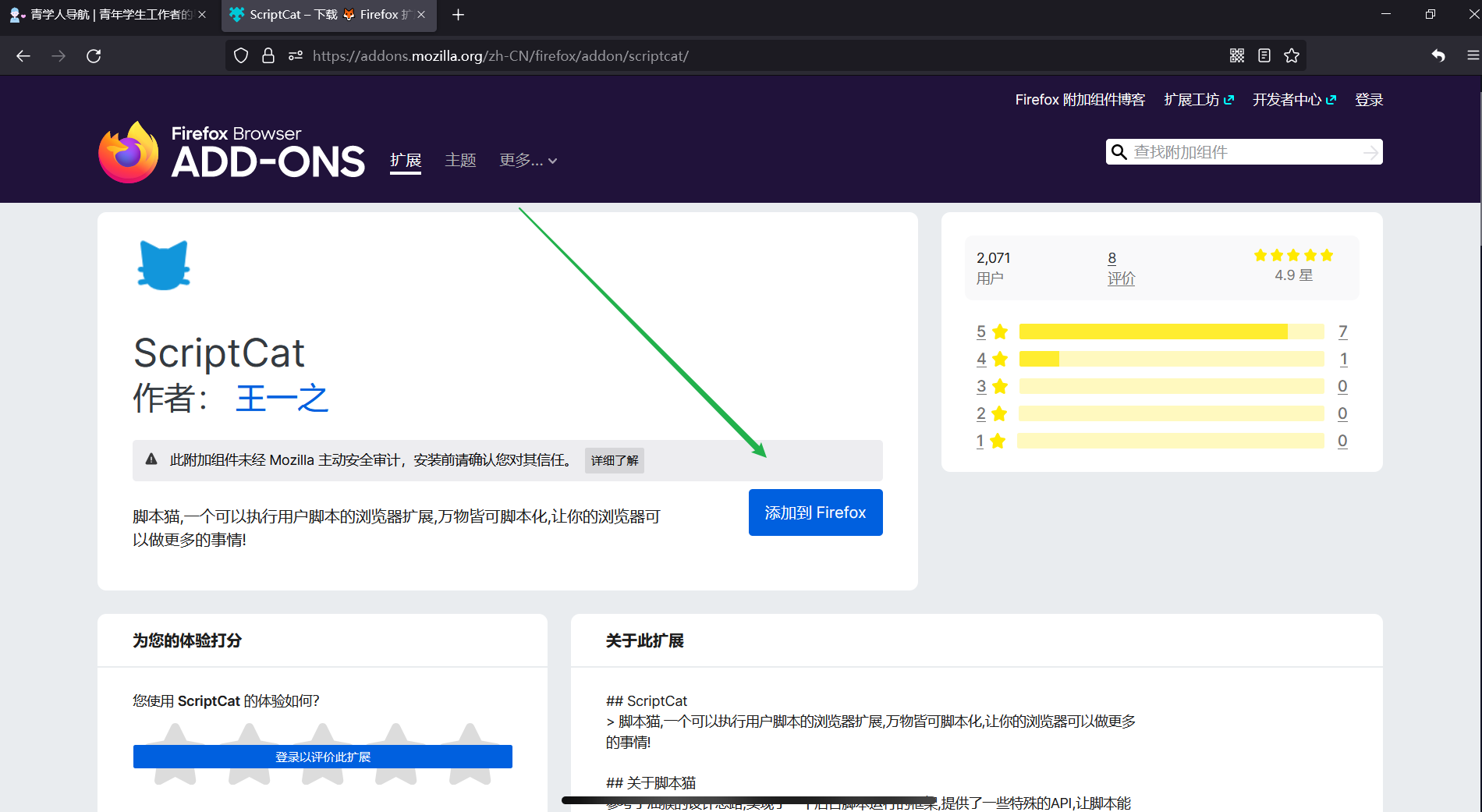Click the back navigation arrow
This screenshot has width=1482, height=812.
pos(23,55)
